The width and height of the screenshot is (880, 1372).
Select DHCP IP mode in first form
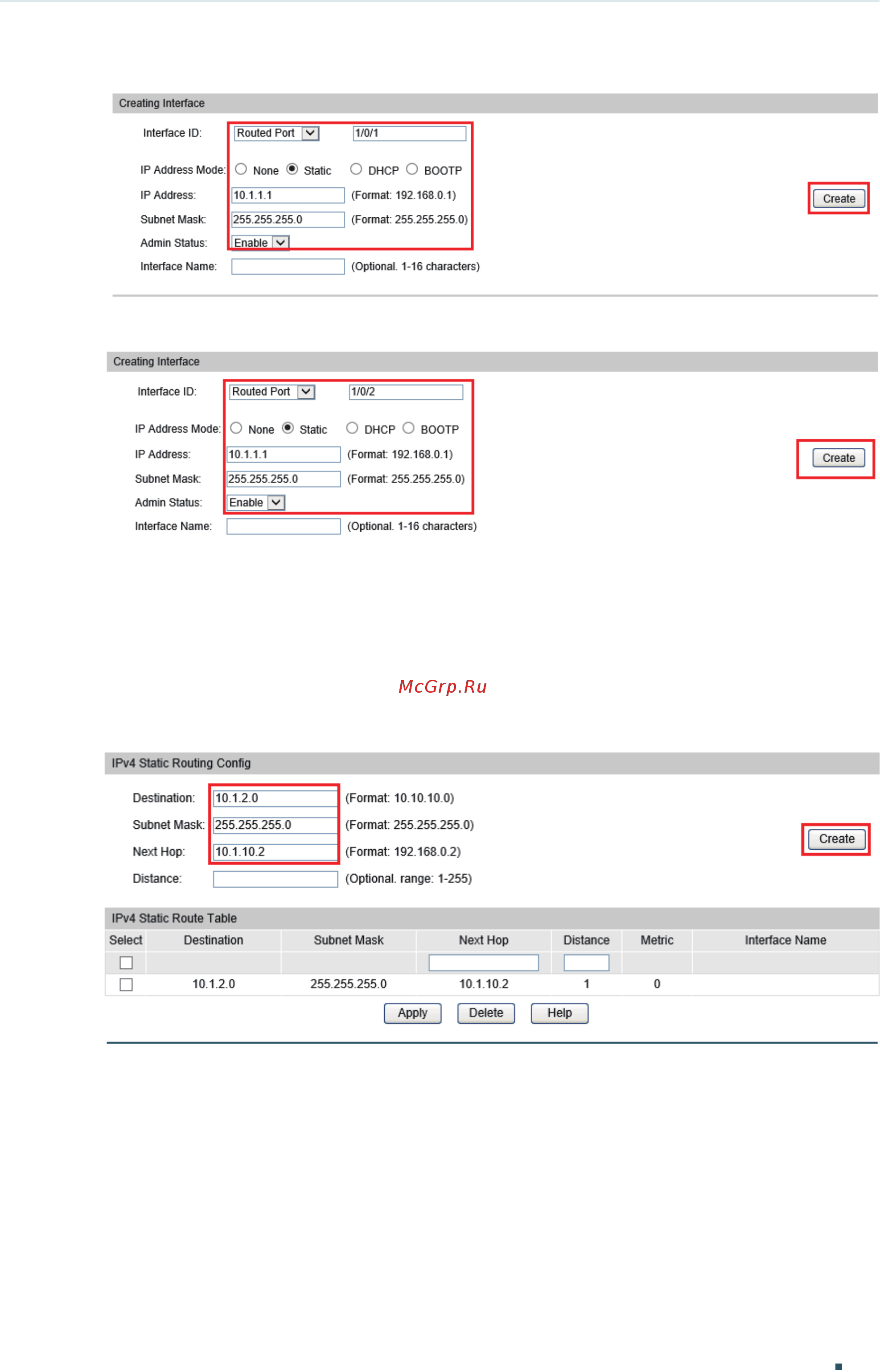click(356, 169)
